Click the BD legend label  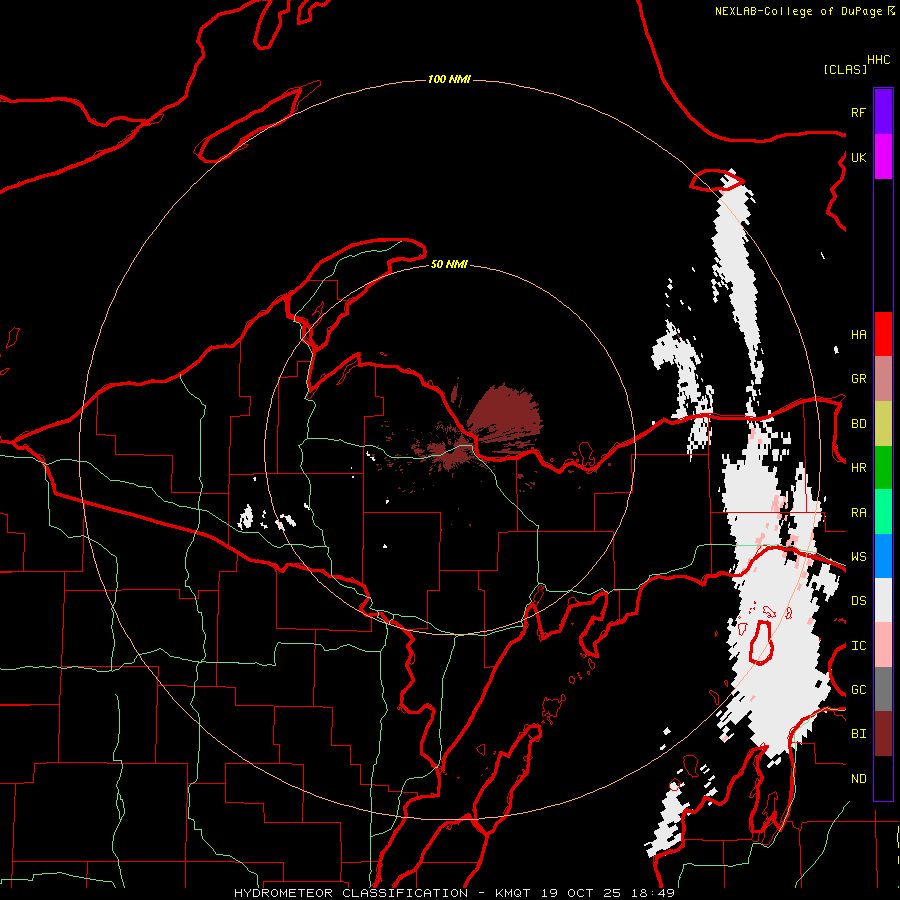click(x=858, y=424)
